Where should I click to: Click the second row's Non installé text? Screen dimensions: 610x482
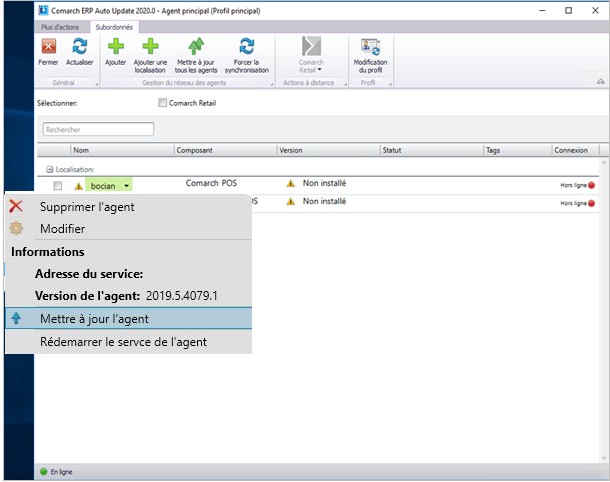coord(324,201)
